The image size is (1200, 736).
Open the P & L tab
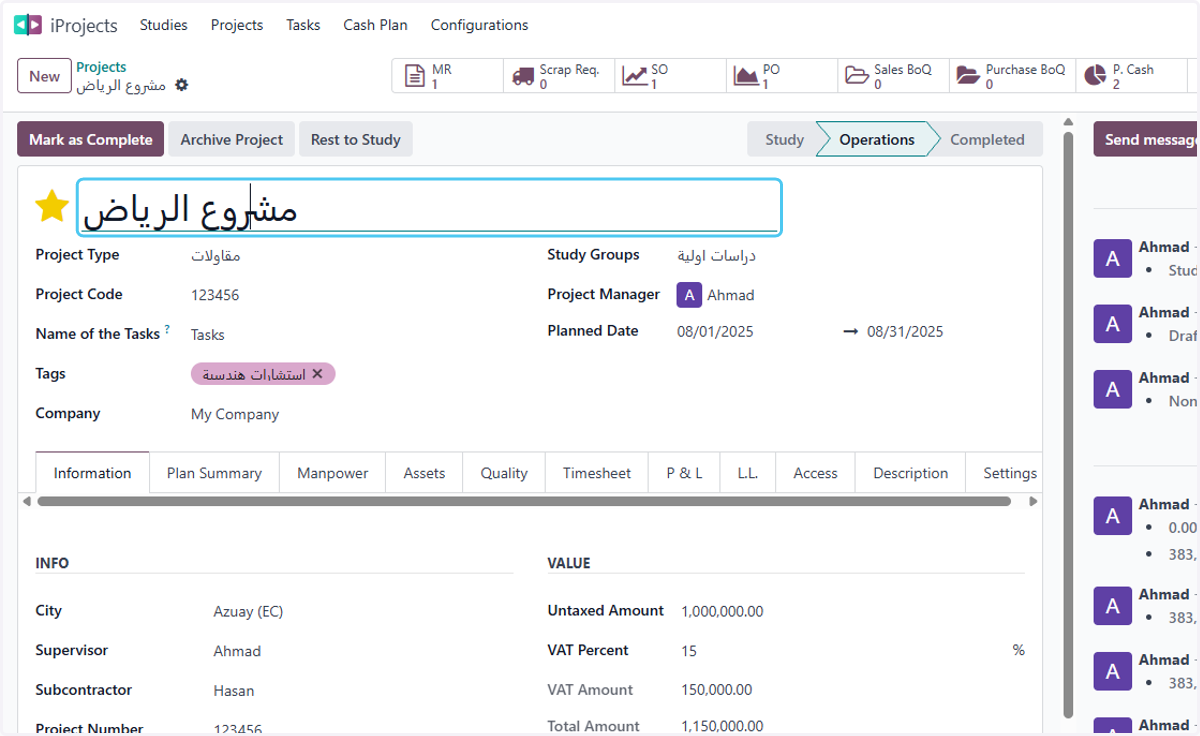pyautogui.click(x=684, y=473)
